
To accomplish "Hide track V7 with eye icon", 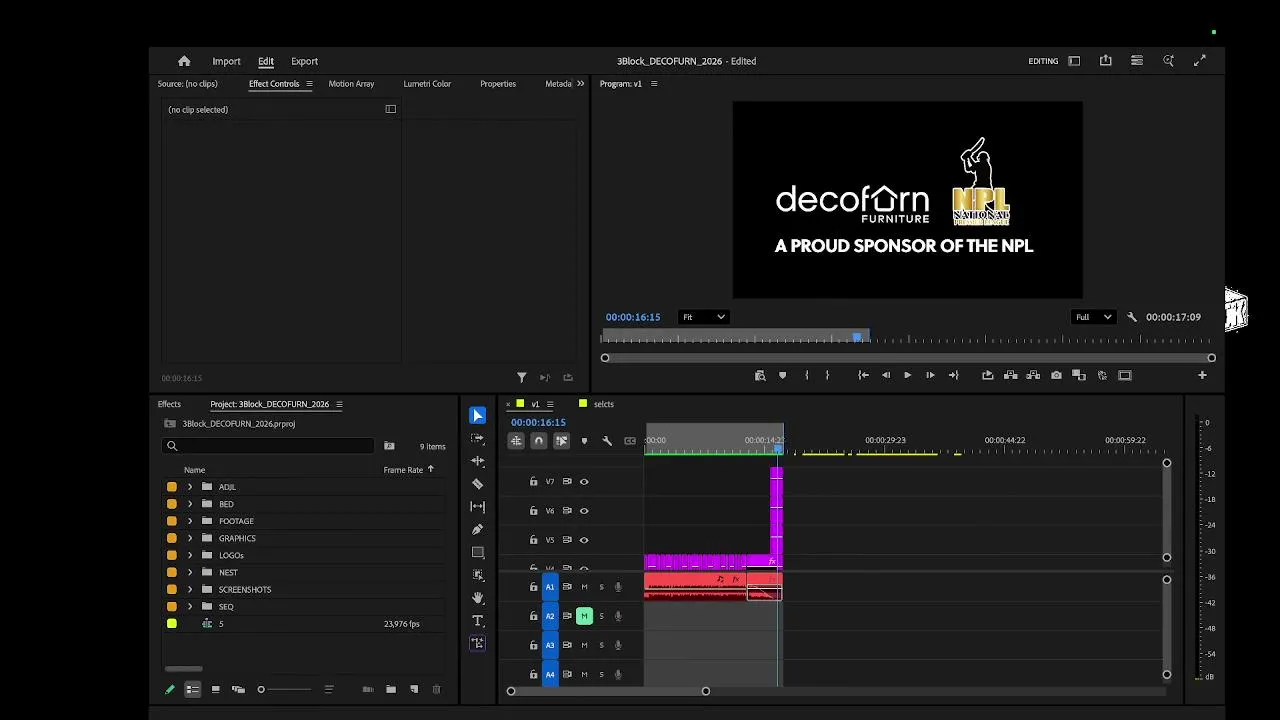I will pyautogui.click(x=584, y=482).
